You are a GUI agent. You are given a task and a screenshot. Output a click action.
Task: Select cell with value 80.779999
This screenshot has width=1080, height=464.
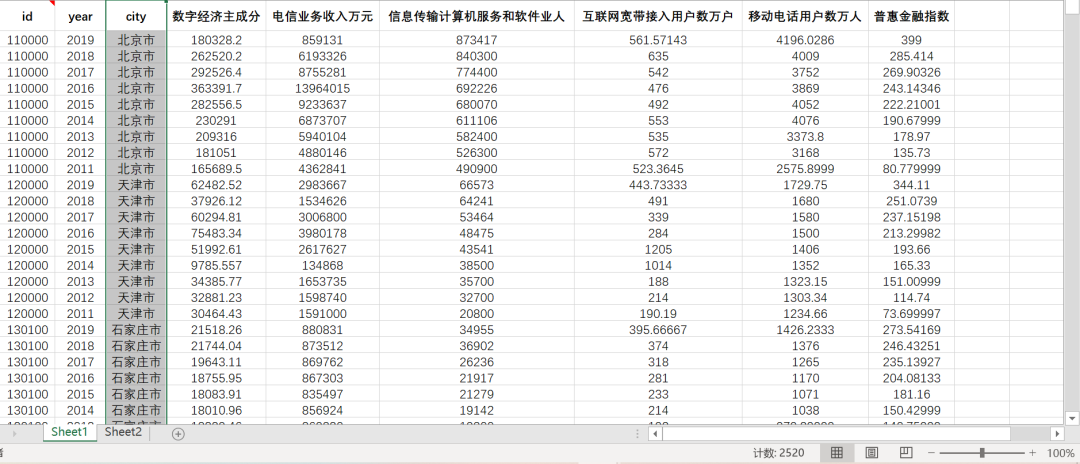pos(911,169)
